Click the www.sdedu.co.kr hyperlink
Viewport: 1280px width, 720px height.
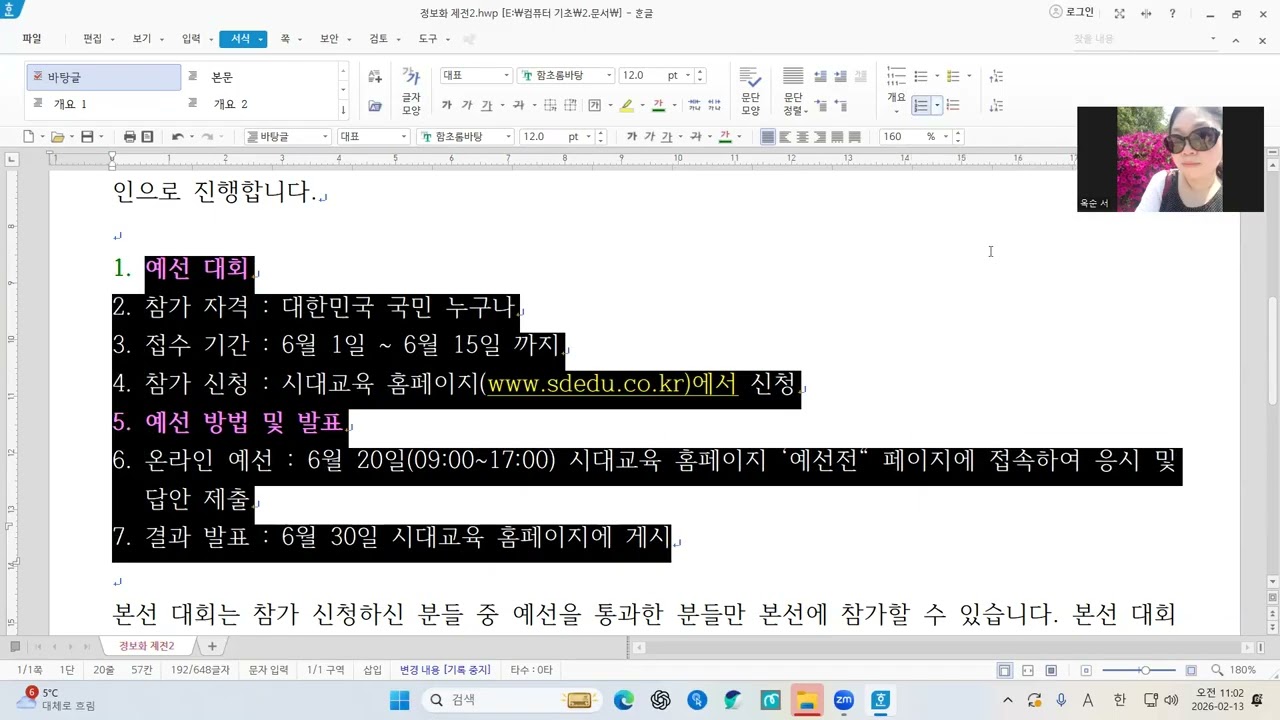click(613, 384)
